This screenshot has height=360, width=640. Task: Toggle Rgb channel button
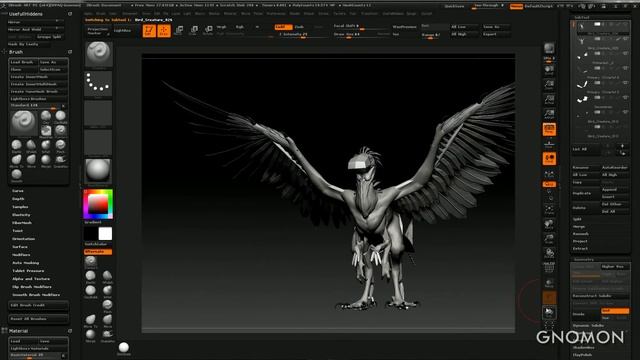[240, 27]
